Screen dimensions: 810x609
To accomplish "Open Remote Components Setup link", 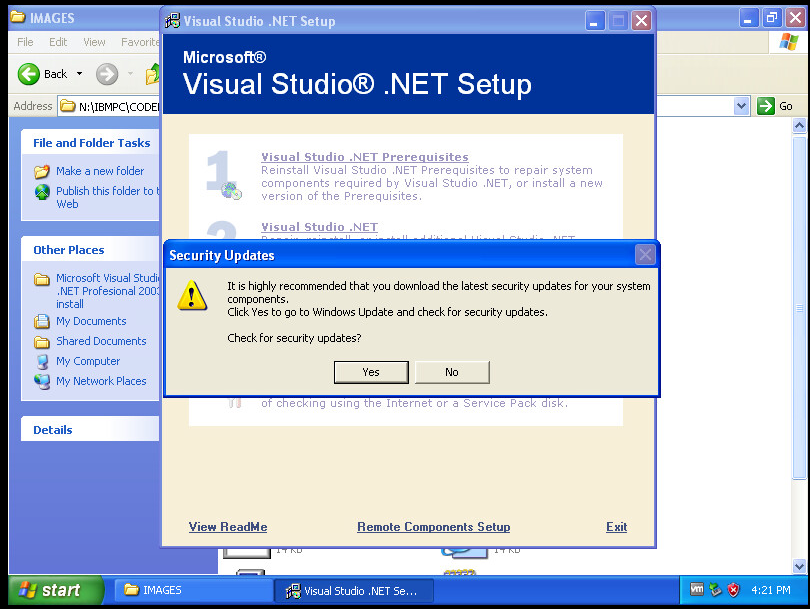I will pyautogui.click(x=433, y=527).
